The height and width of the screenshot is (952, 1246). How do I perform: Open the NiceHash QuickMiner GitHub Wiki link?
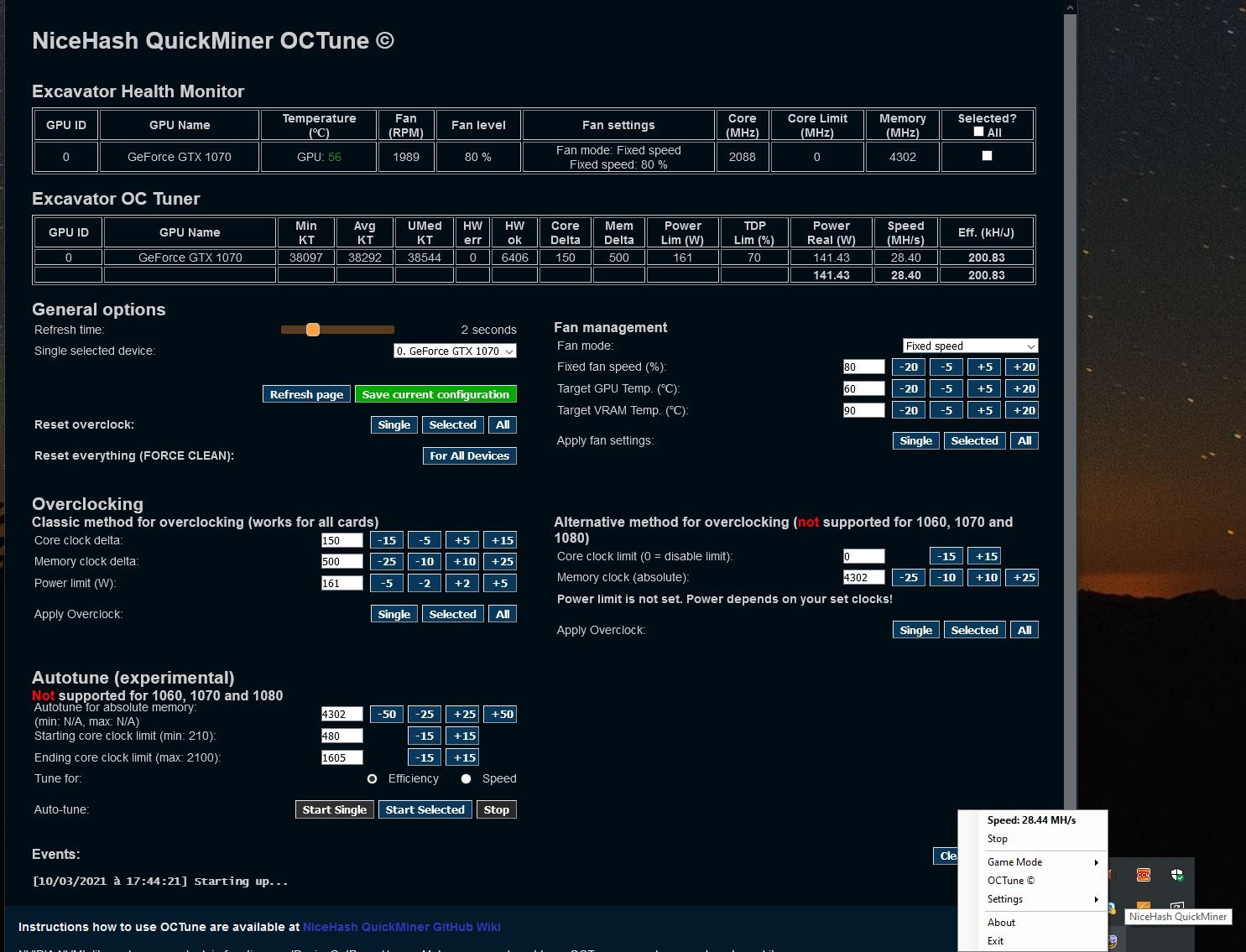401,927
